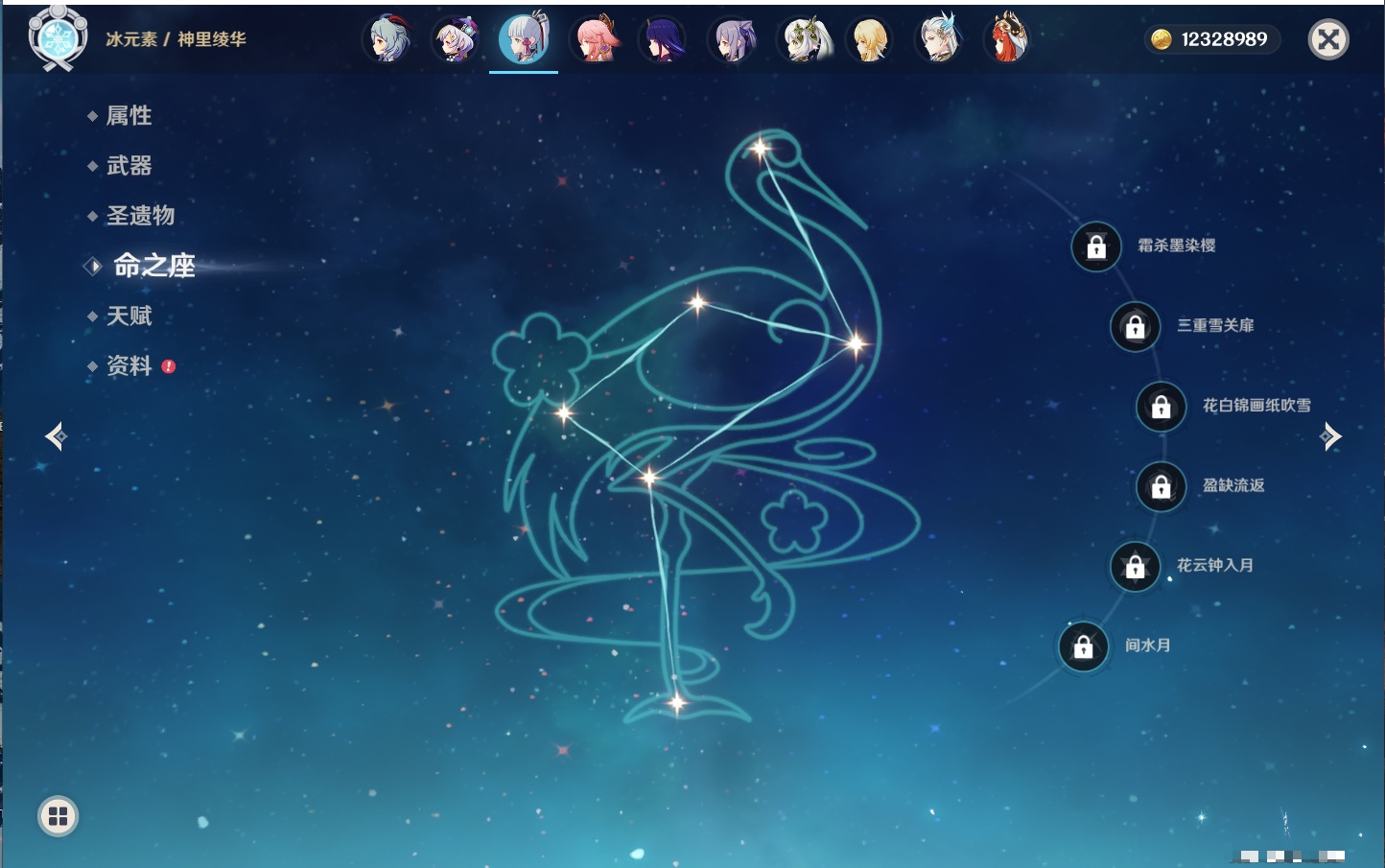Click the star at crane's head

tap(760, 149)
